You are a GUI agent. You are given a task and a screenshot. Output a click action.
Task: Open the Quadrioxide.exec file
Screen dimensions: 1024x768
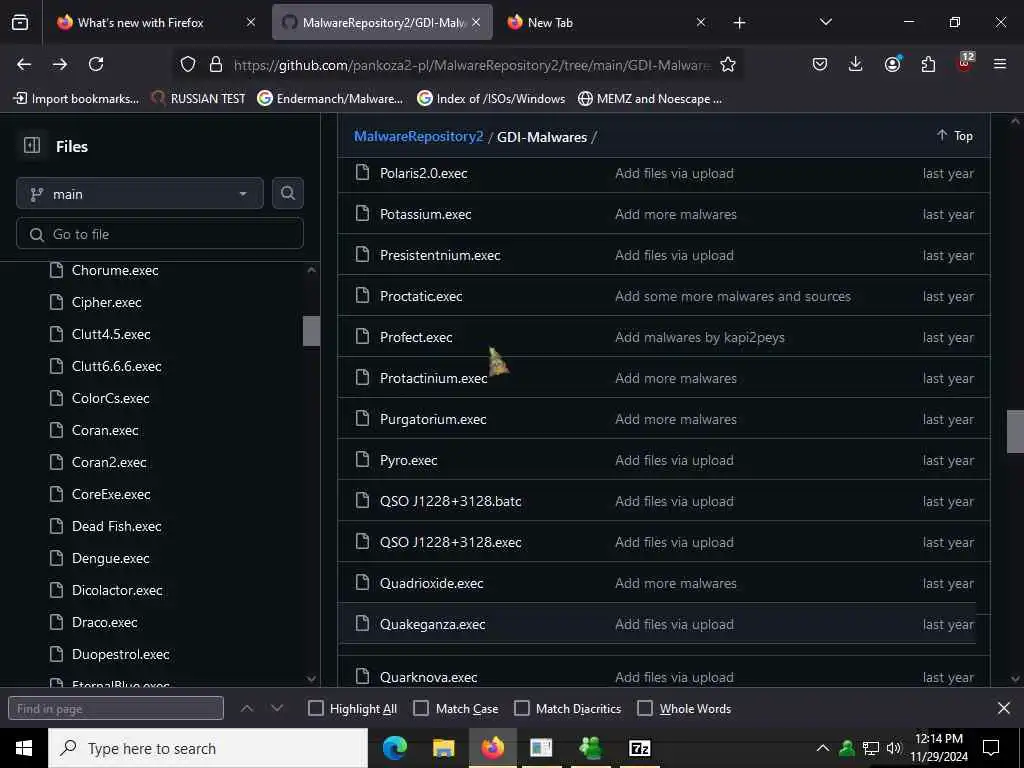point(432,583)
